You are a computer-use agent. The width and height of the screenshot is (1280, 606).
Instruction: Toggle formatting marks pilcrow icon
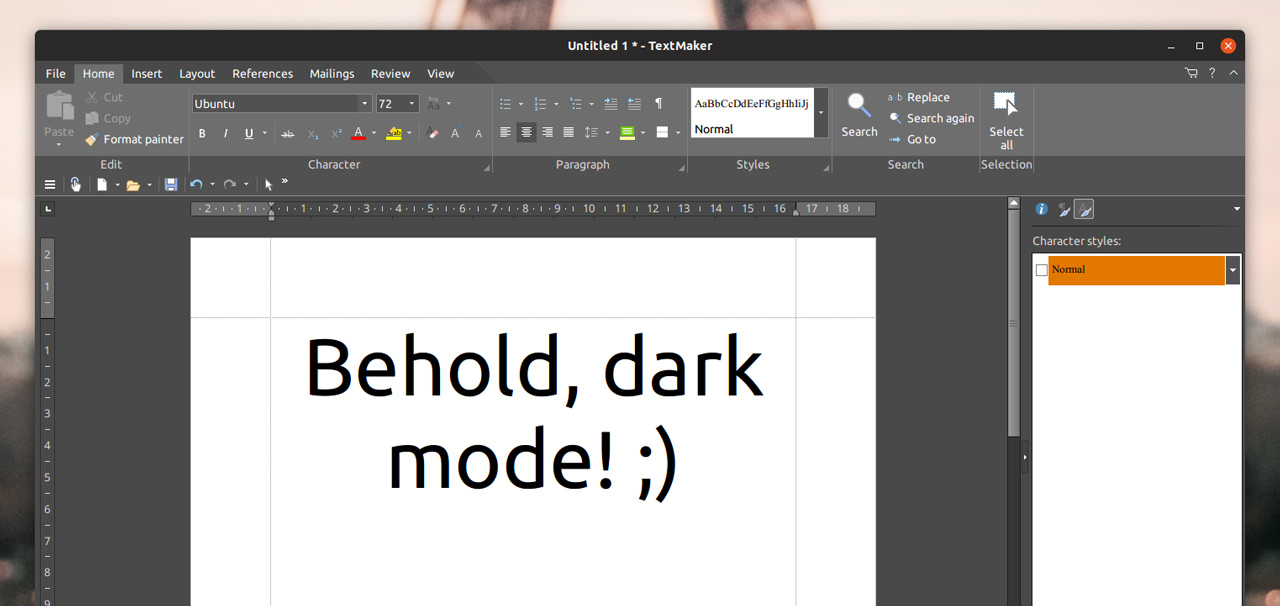pyautogui.click(x=658, y=103)
